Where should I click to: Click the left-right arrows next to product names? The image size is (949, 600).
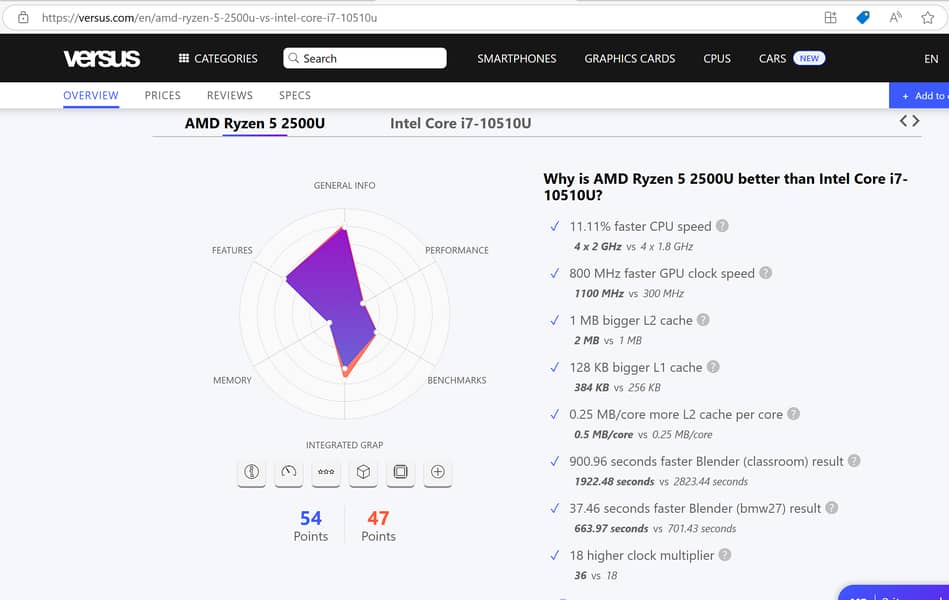909,121
